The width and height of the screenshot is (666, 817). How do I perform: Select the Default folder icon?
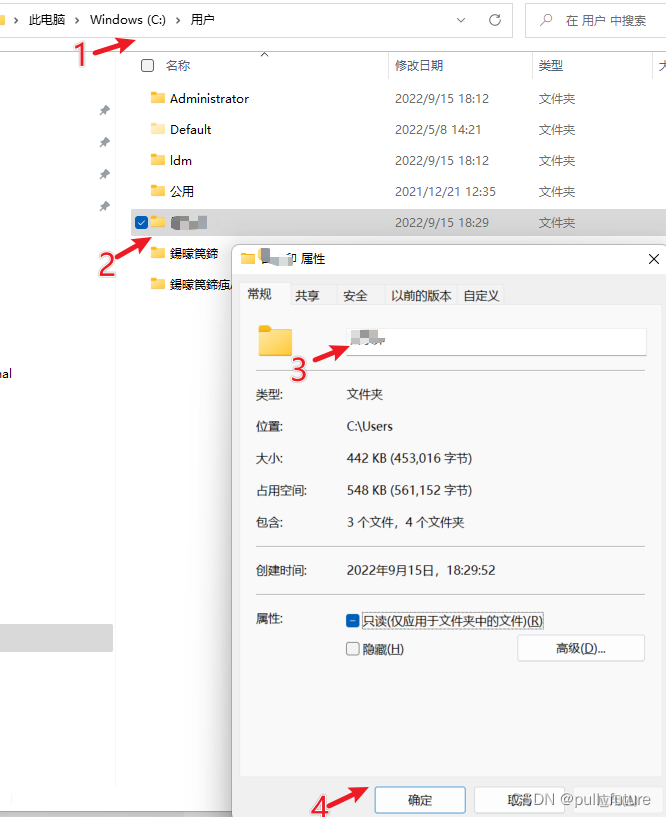click(x=158, y=129)
